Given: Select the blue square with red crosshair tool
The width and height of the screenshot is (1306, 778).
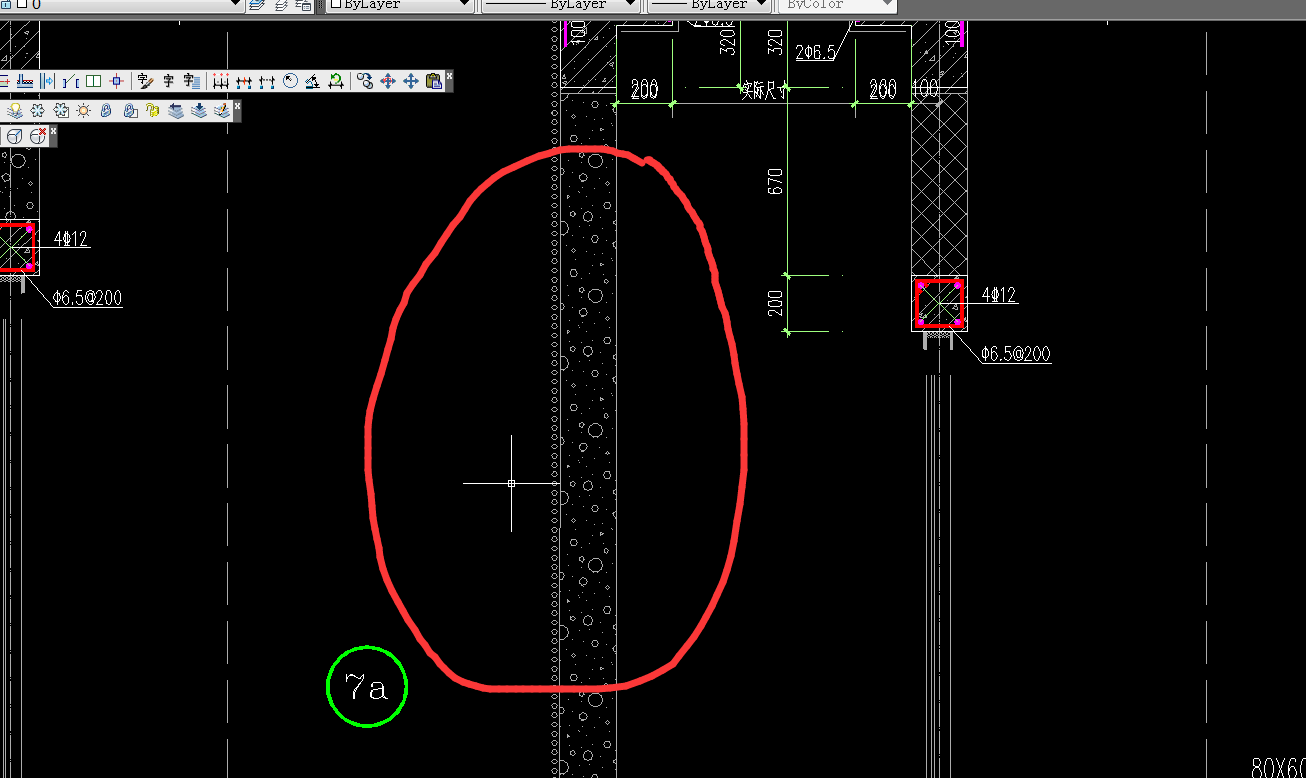Looking at the screenshot, I should 116,81.
